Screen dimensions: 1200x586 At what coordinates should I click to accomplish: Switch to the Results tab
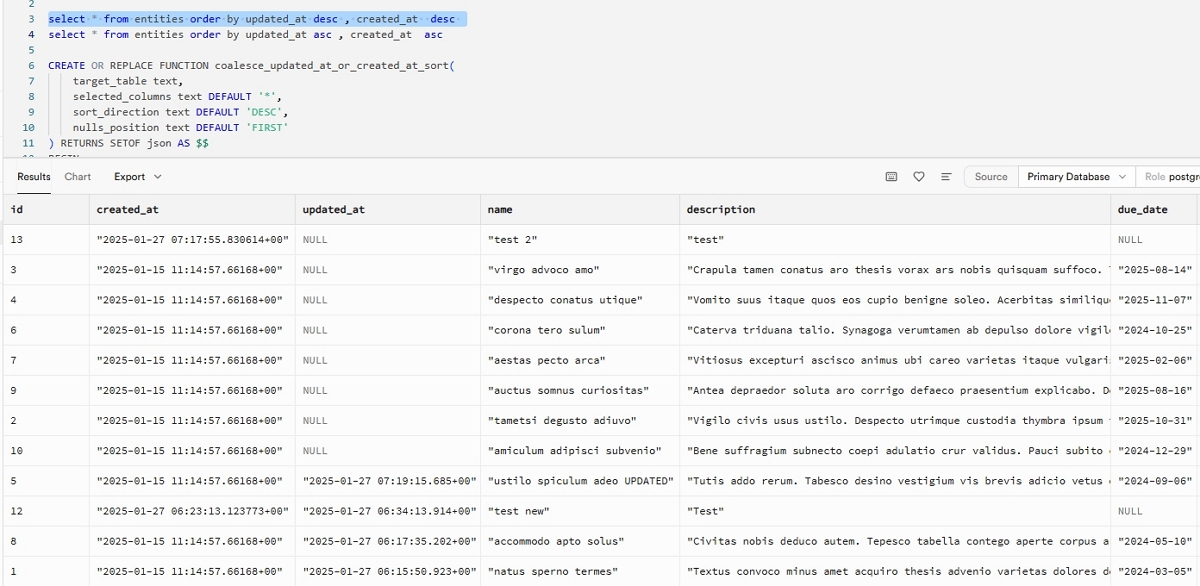click(x=34, y=177)
